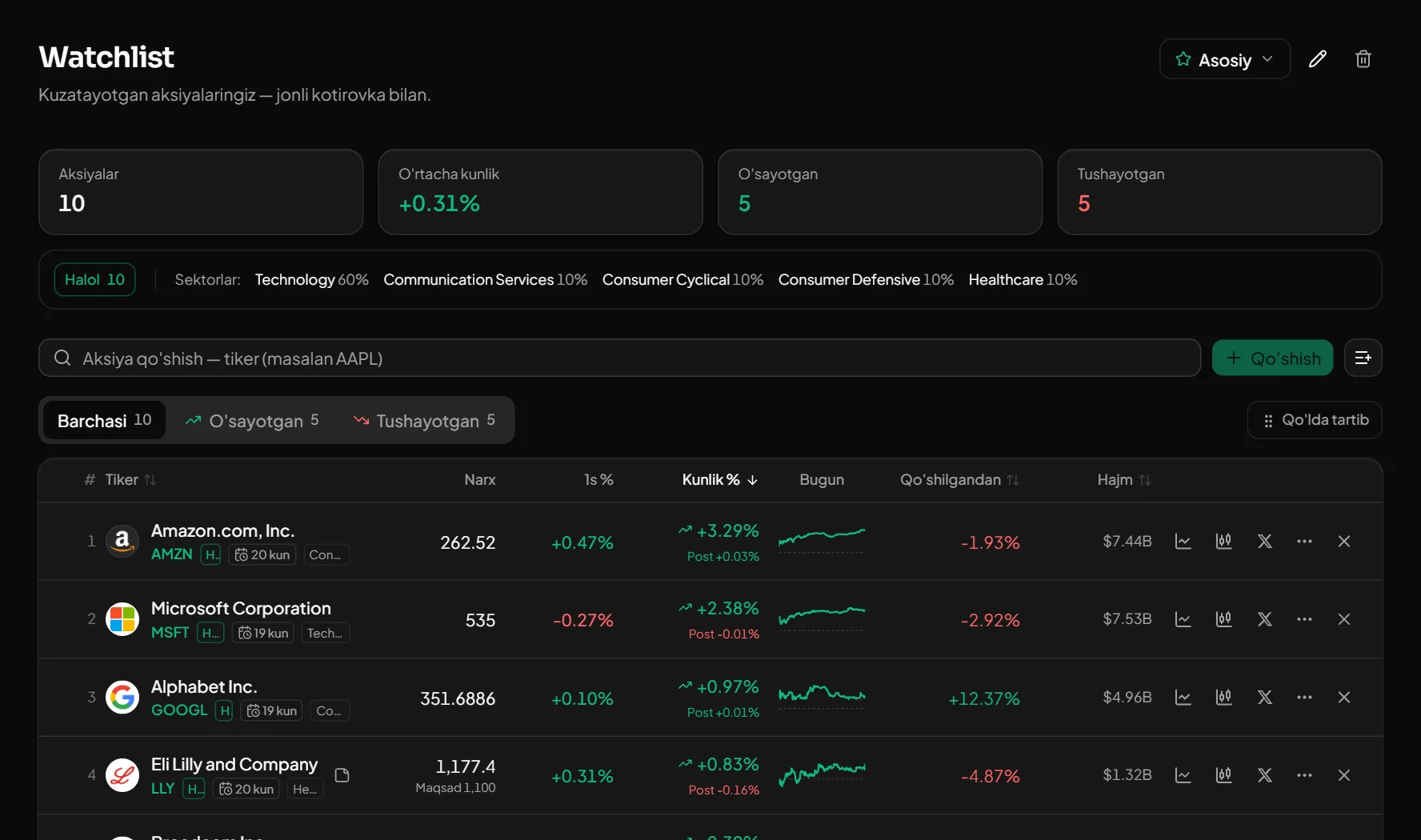Open the MSFT ticker link
1421x840 pixels.
point(170,633)
